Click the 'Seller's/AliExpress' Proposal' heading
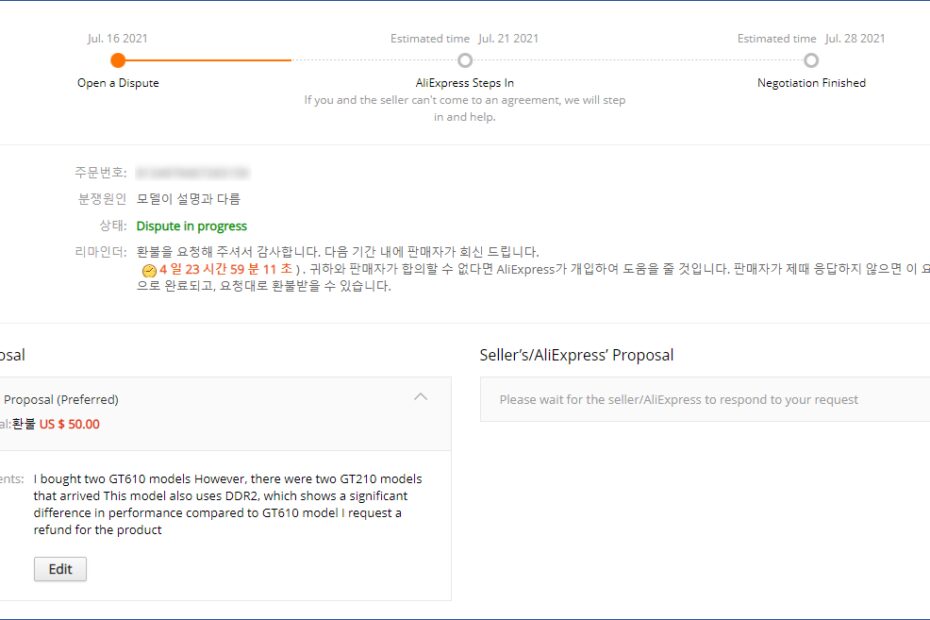This screenshot has width=930, height=620. (x=577, y=355)
